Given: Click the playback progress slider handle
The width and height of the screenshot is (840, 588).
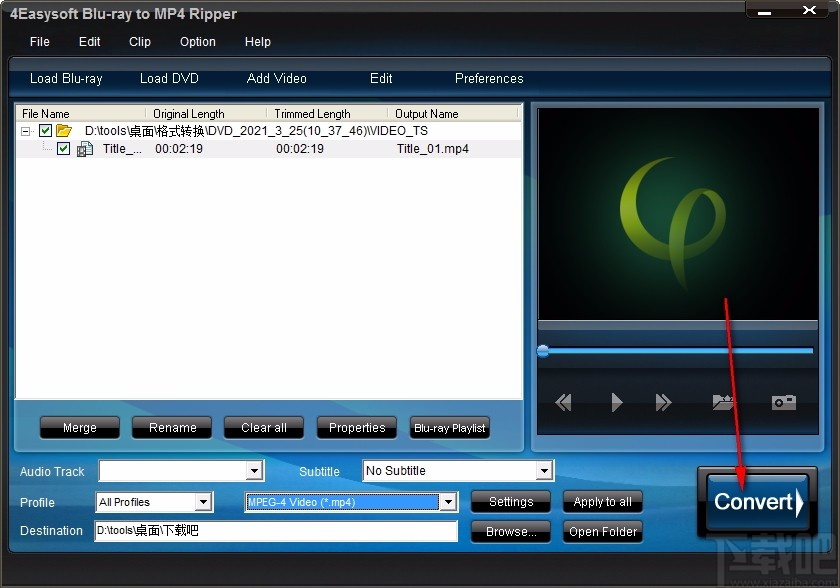Looking at the screenshot, I should (x=543, y=350).
